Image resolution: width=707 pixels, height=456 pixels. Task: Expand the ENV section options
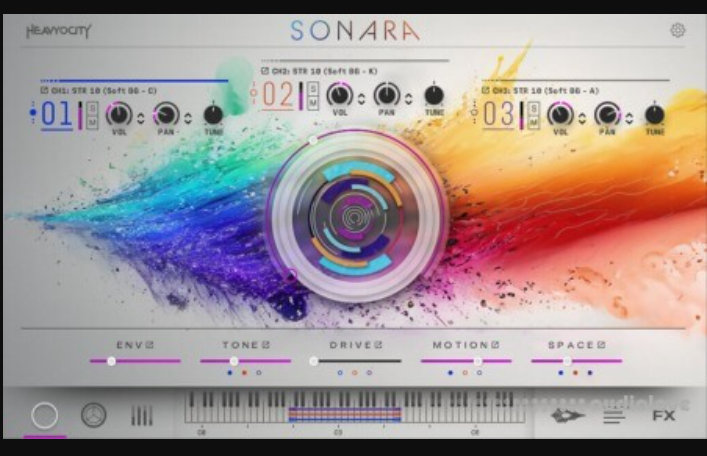pyautogui.click(x=150, y=345)
